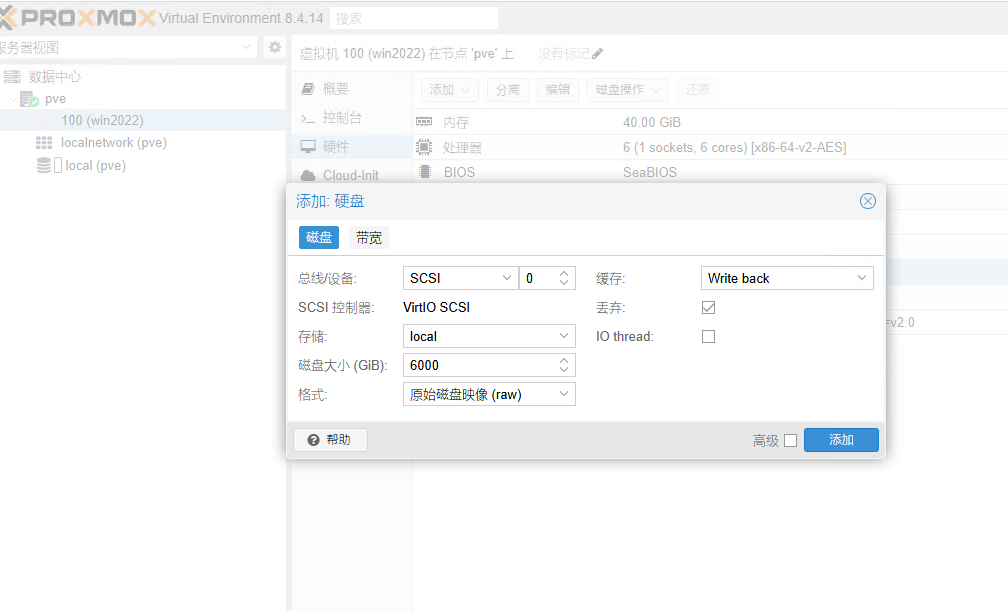Click the pencil icon to edit tags
Viewport: 1008px width, 611px height.
pyautogui.click(x=598, y=54)
